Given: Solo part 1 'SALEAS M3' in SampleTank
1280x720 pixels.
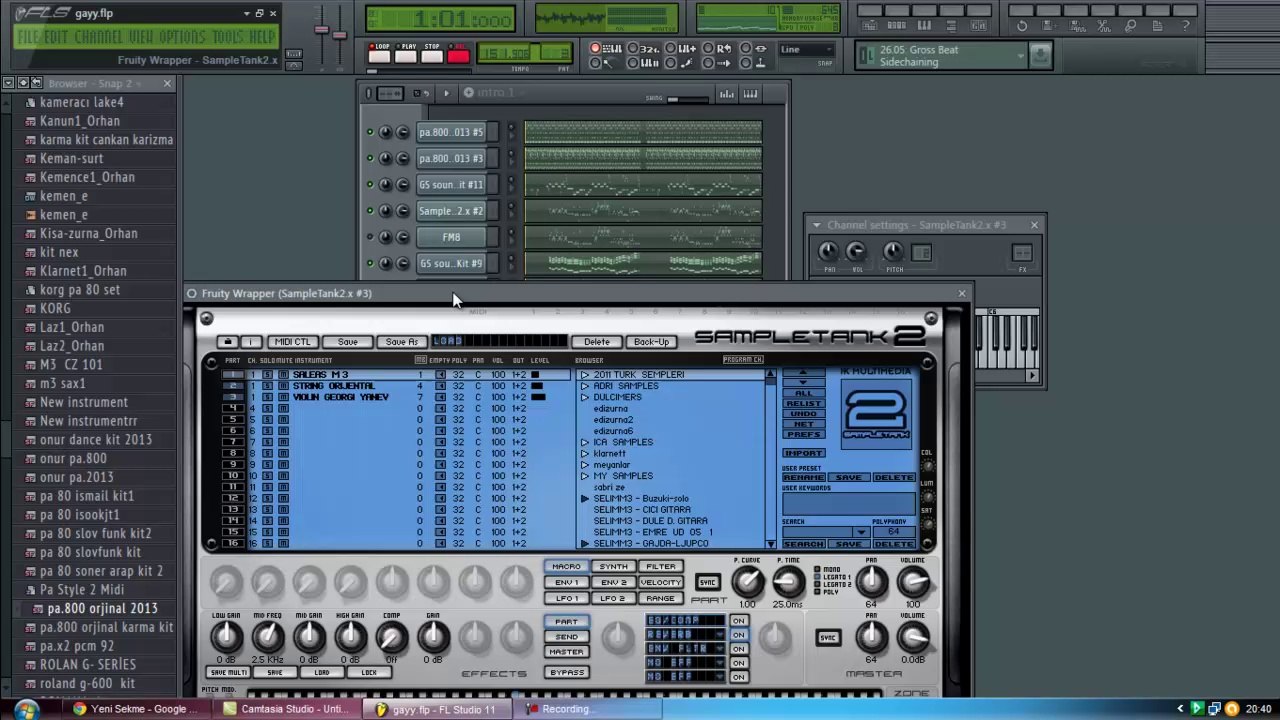Looking at the screenshot, I should click(x=267, y=375).
